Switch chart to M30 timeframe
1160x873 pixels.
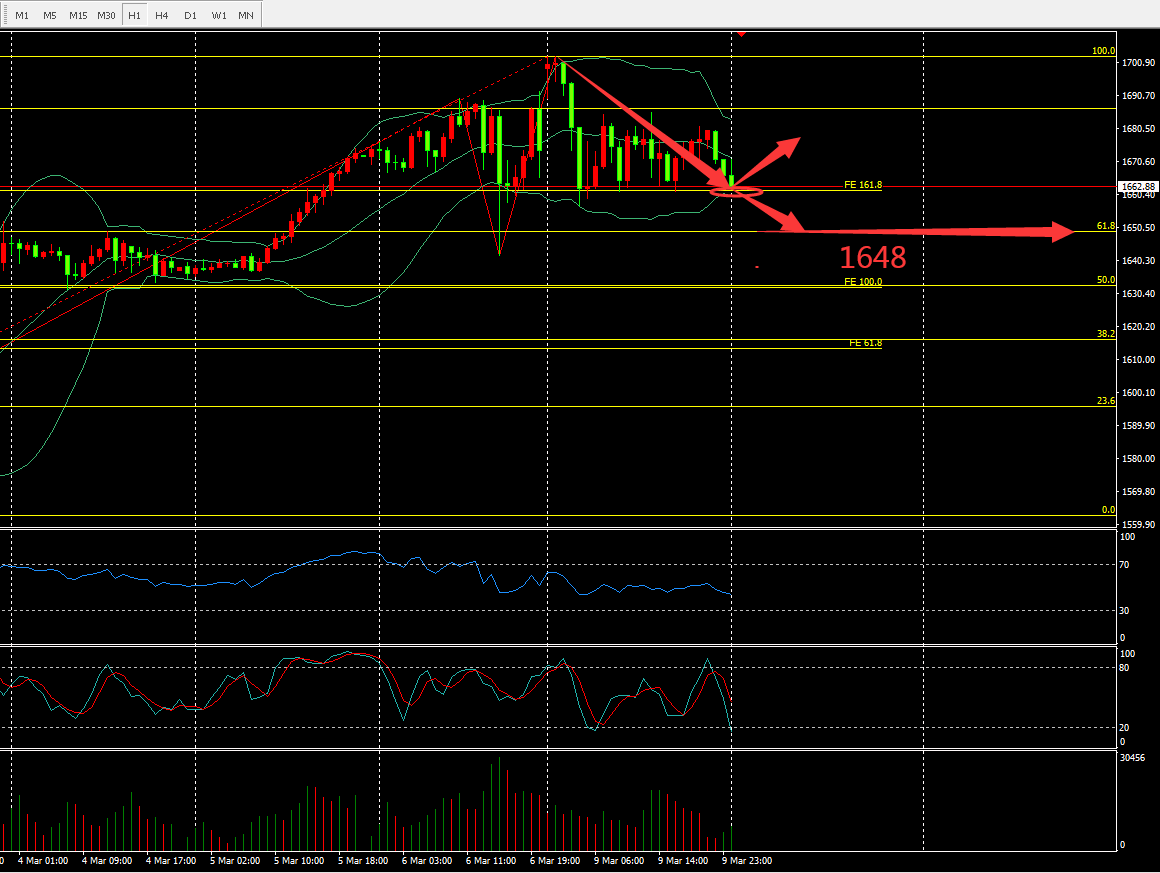click(x=107, y=15)
